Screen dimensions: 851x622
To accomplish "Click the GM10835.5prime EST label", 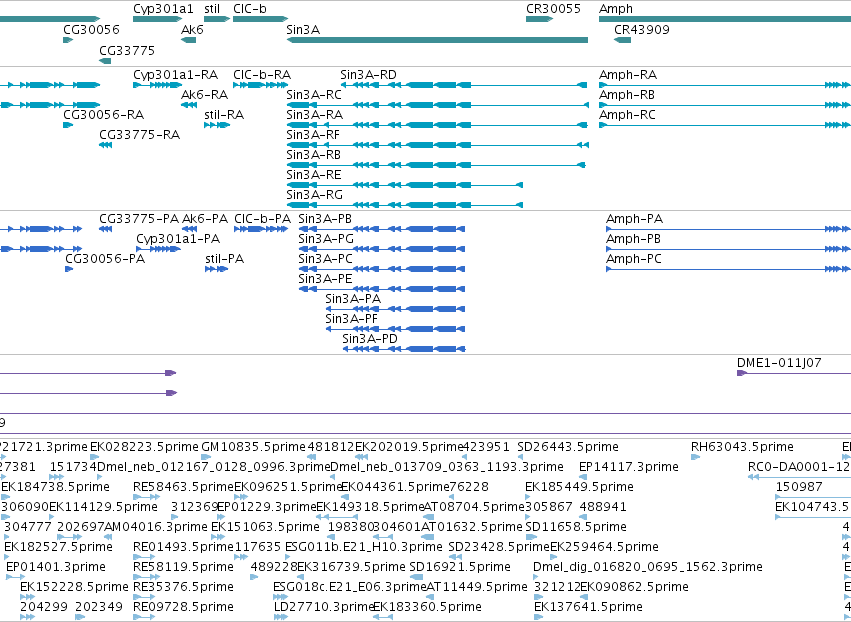I will click(253, 447).
